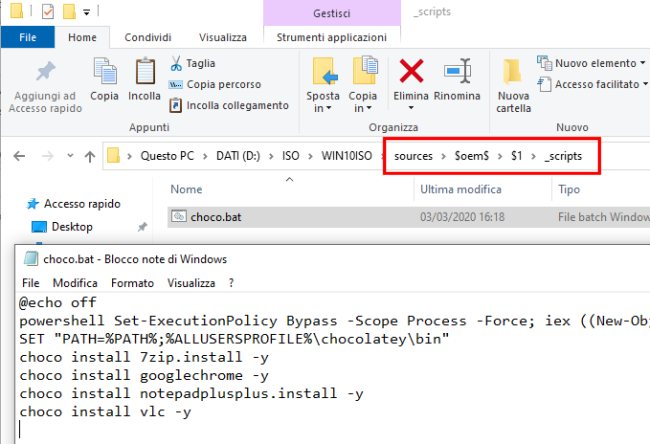Screen dimensions: 650x444
Task: Open Notepad Modifica menu
Action: [x=75, y=283]
